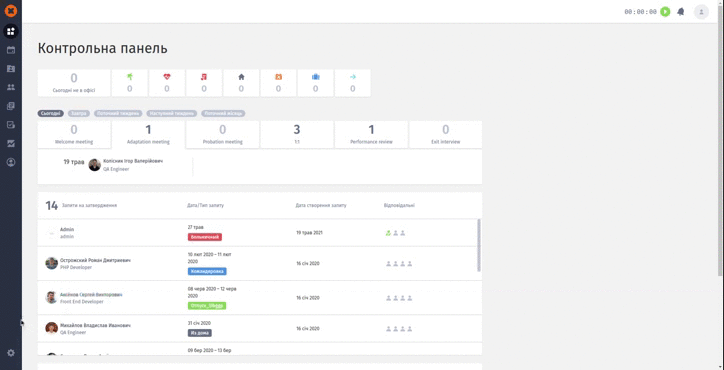The width and height of the screenshot is (724, 370).
Task: Click Михайлов Владислав avatar photo
Action: (x=51, y=328)
